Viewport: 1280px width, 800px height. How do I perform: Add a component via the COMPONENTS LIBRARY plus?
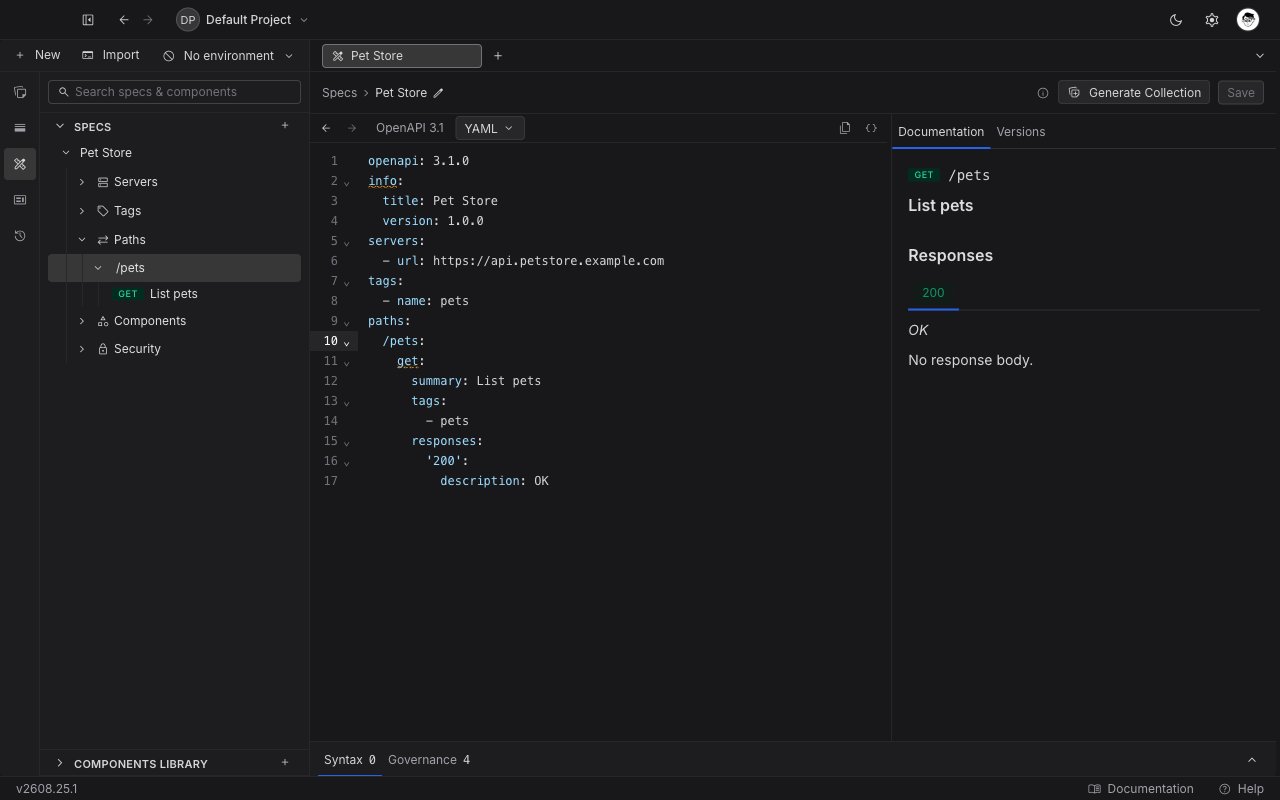click(285, 763)
